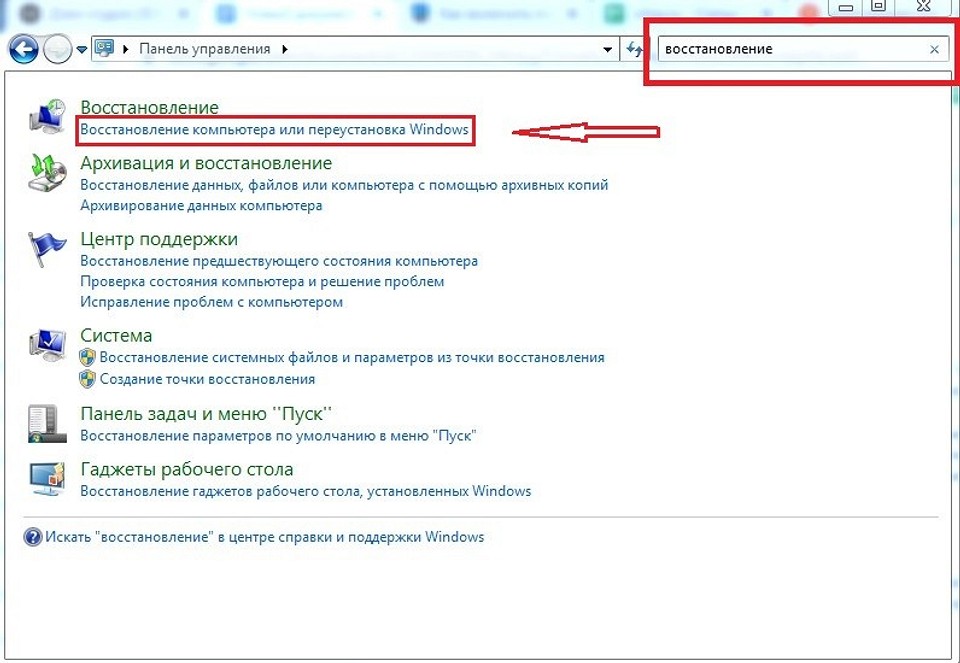Open Архивирование данных компьютера link
960x663 pixels.
coord(201,206)
